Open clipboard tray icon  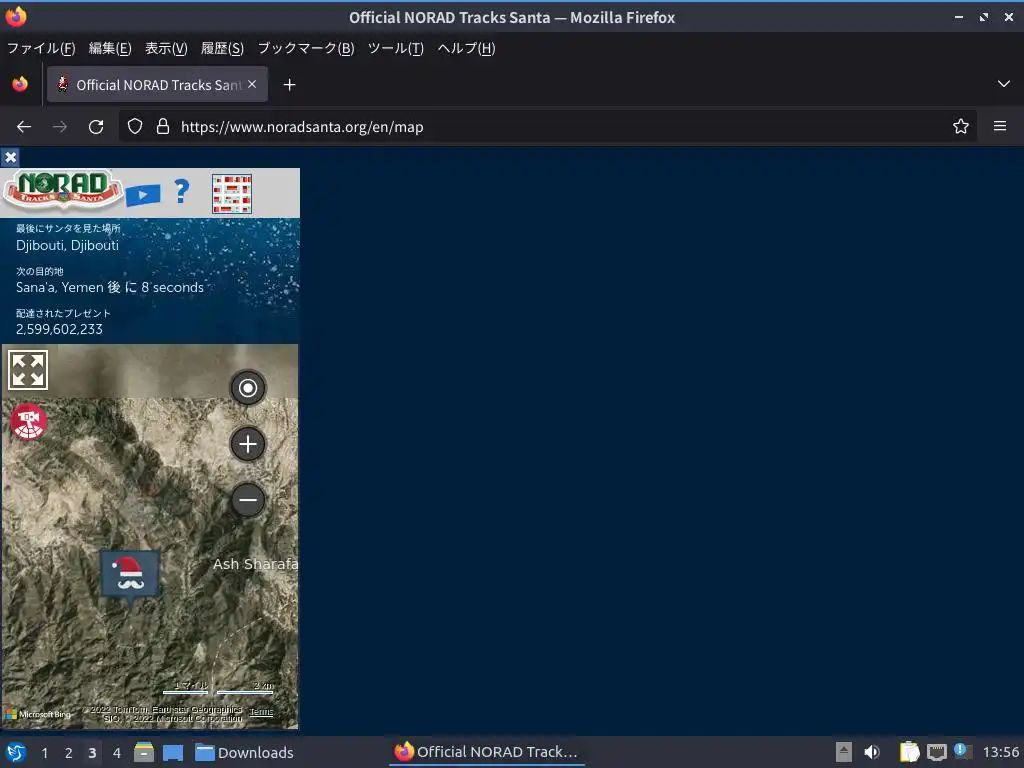pyautogui.click(x=909, y=752)
